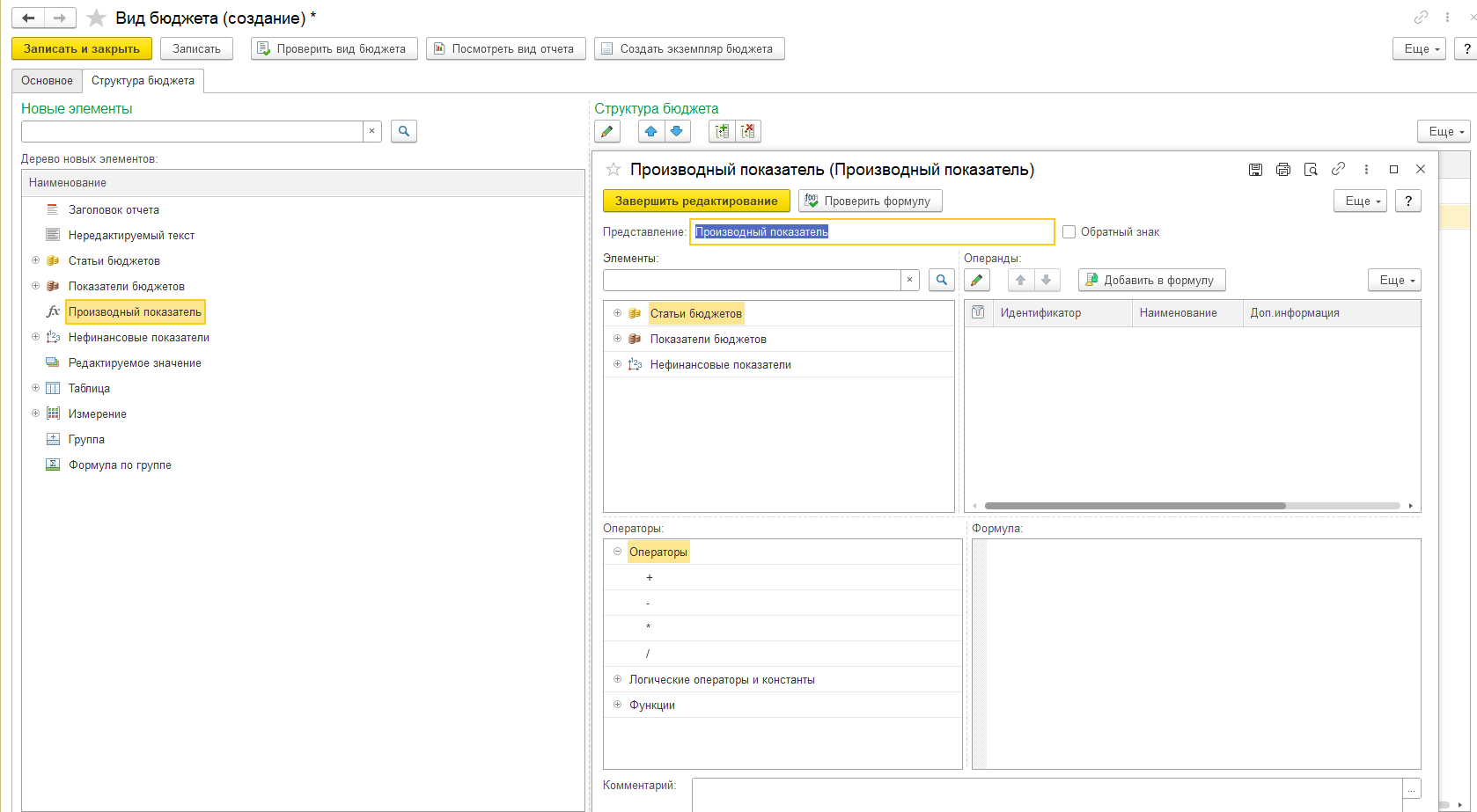Print using the printer icon in dialog
Image resolution: width=1477 pixels, height=812 pixels.
click(x=1282, y=170)
